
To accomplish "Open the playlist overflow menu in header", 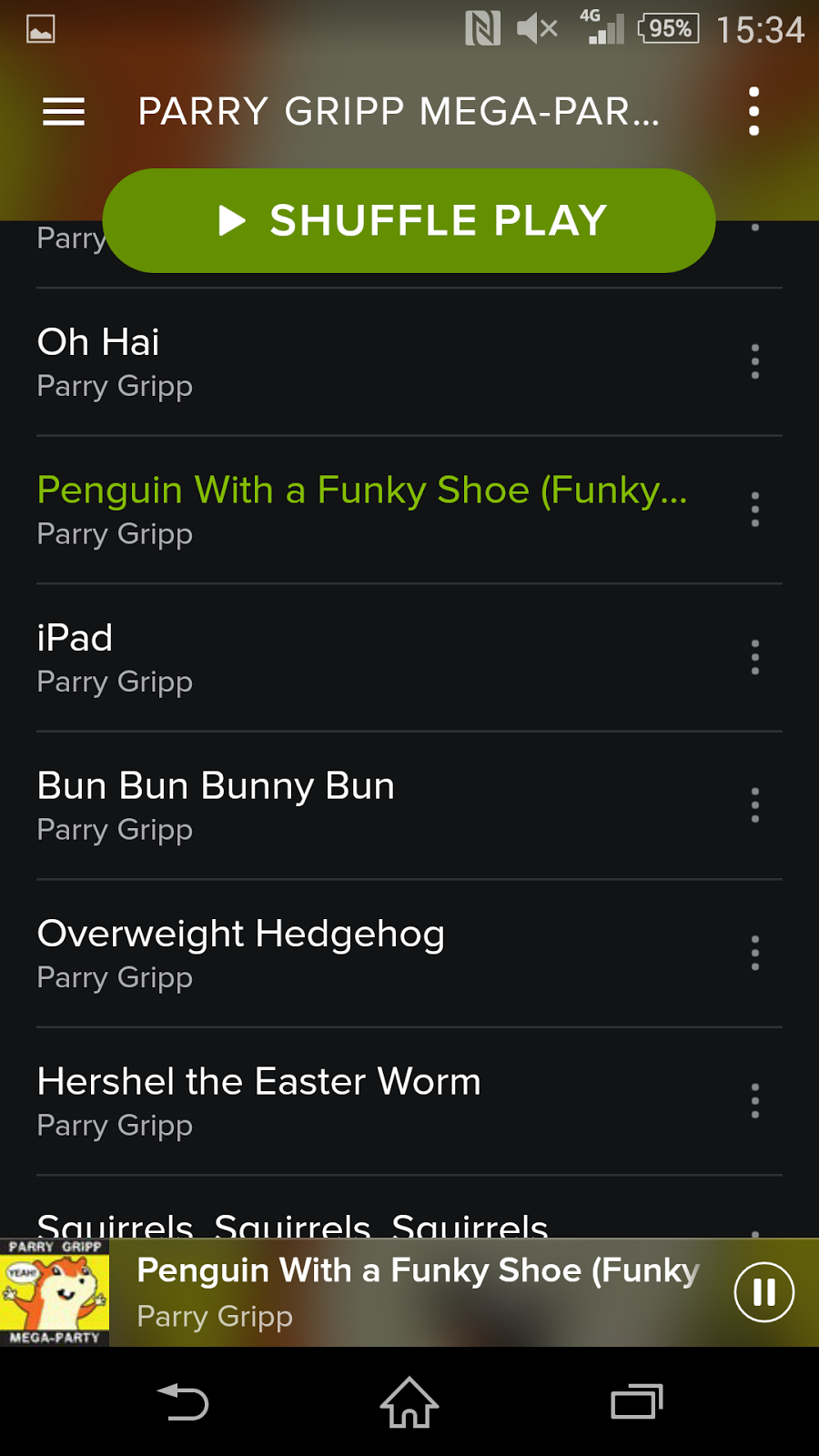I will tap(753, 112).
